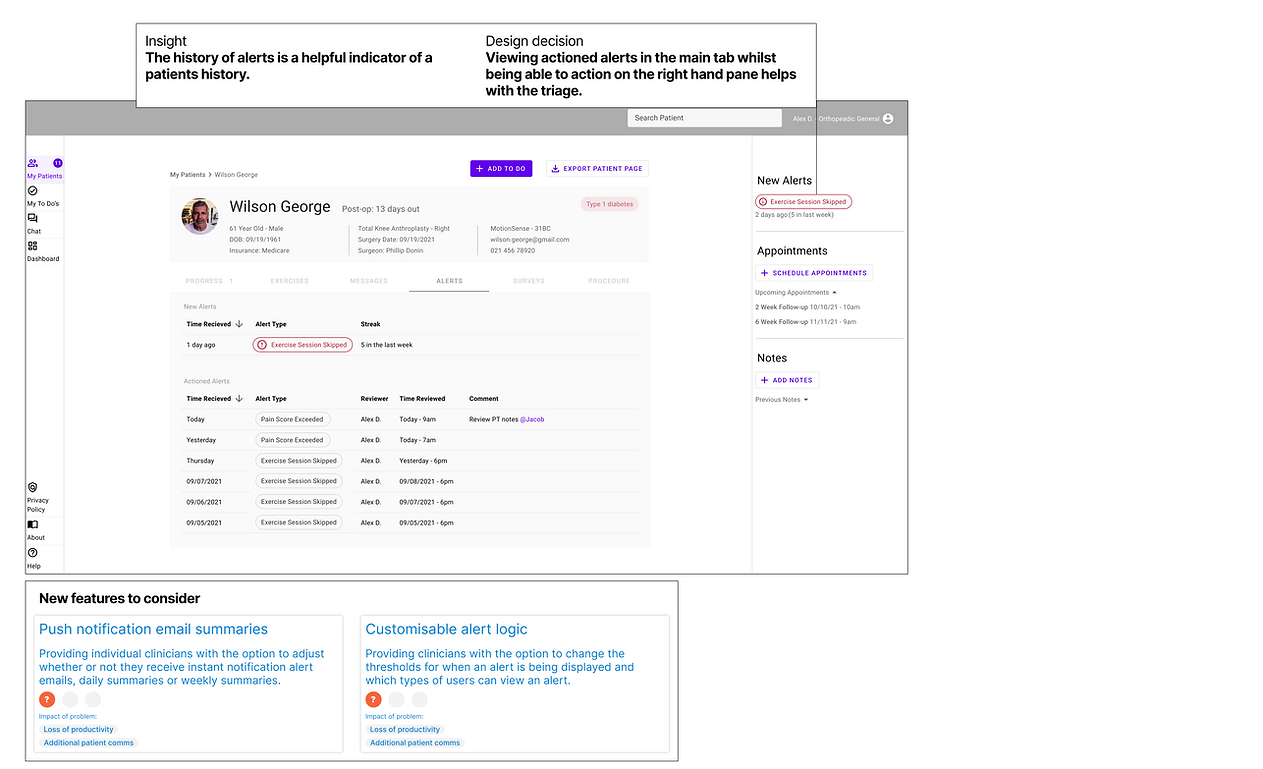Screen dimensions: 1263x769
Task: Select Thursday's Exercise Session Skipped alert
Action: click(298, 461)
